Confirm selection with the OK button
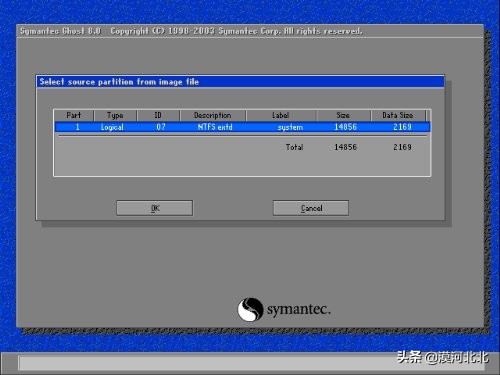This screenshot has width=500, height=375. pos(154,208)
